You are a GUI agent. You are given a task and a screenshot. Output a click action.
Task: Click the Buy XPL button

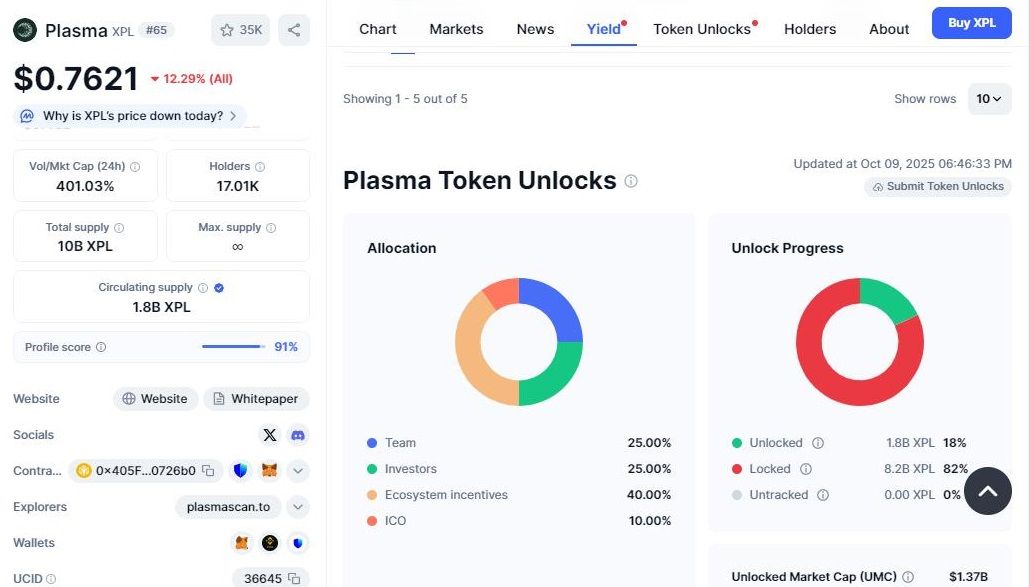971,23
